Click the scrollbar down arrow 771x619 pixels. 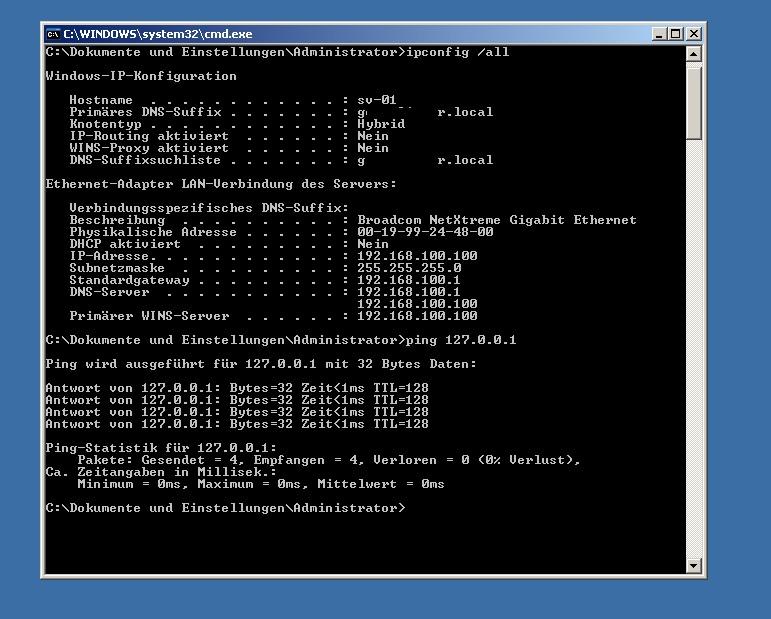tap(694, 565)
